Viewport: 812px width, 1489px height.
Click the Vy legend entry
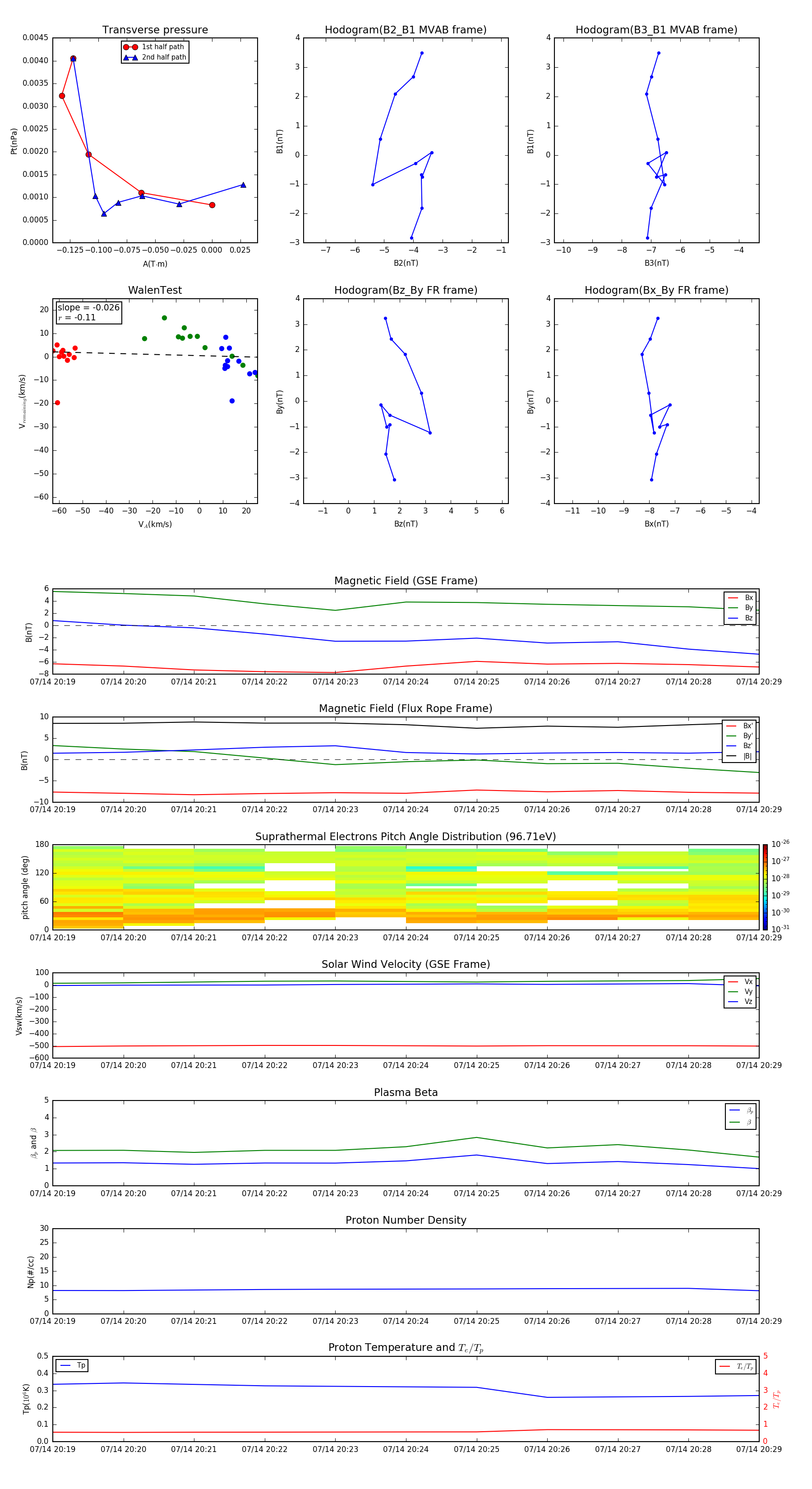point(740,991)
